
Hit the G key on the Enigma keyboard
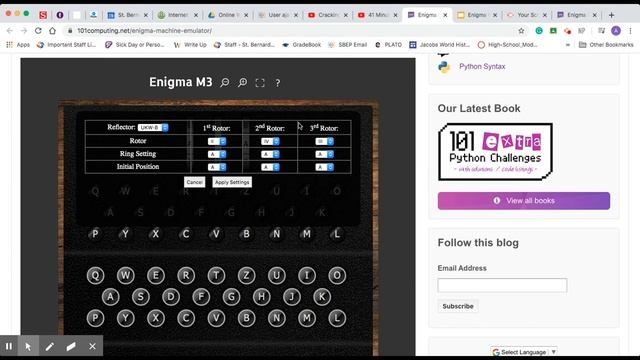click(231, 297)
